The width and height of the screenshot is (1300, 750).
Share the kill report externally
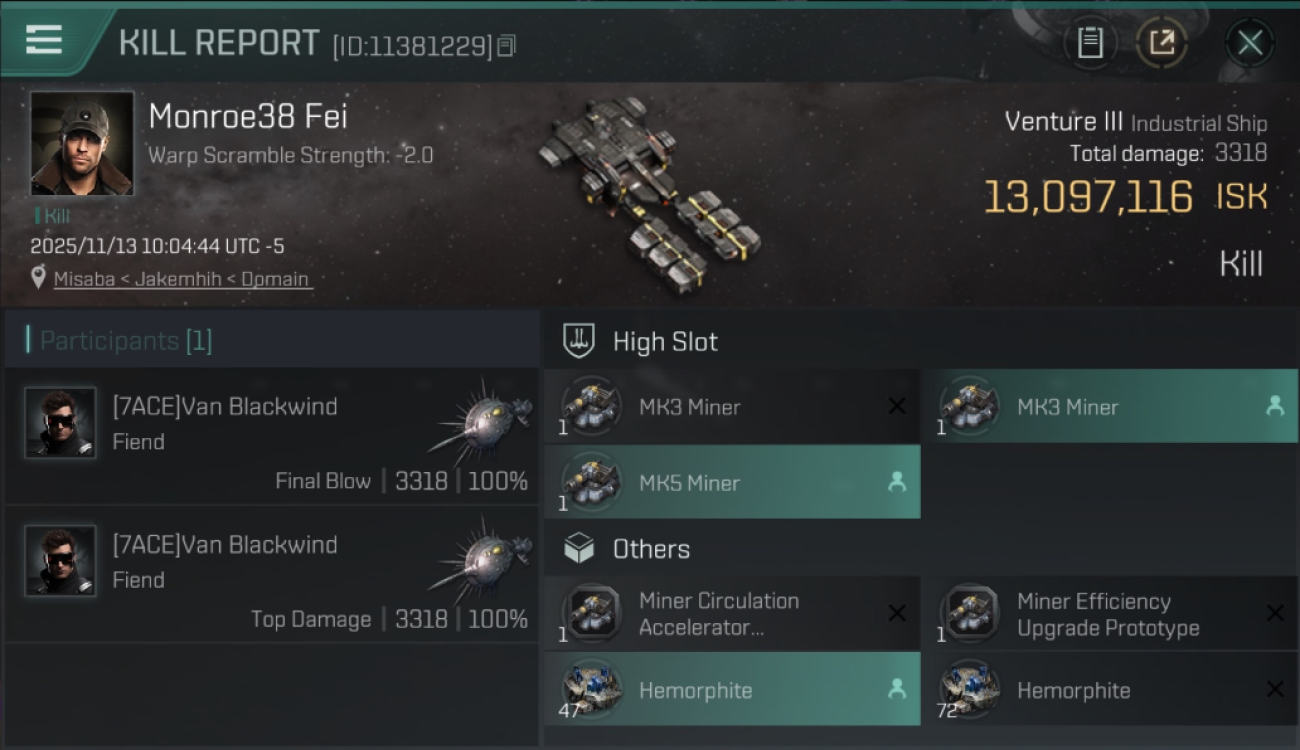point(1161,42)
